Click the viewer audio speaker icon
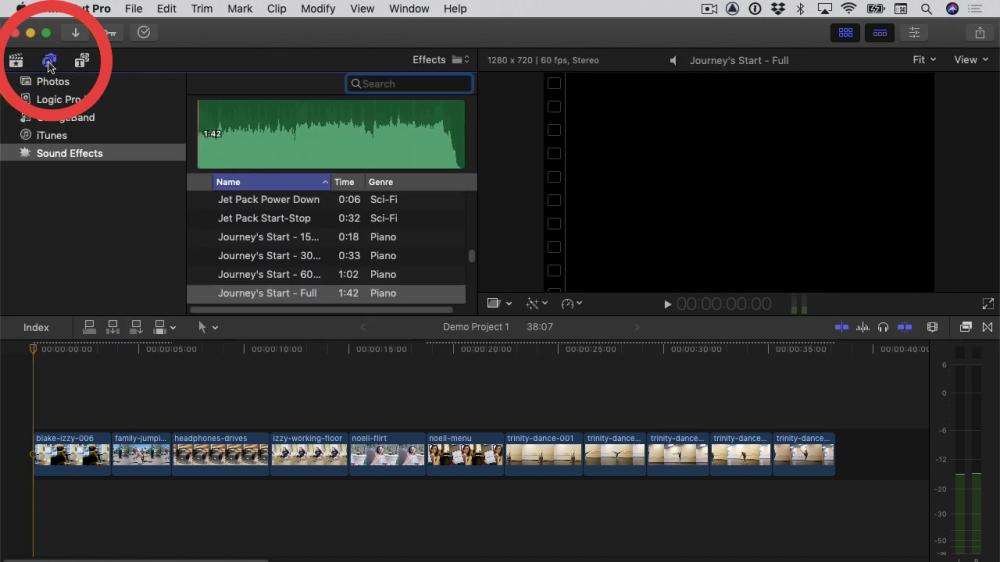The width and height of the screenshot is (1000, 562). (x=673, y=61)
